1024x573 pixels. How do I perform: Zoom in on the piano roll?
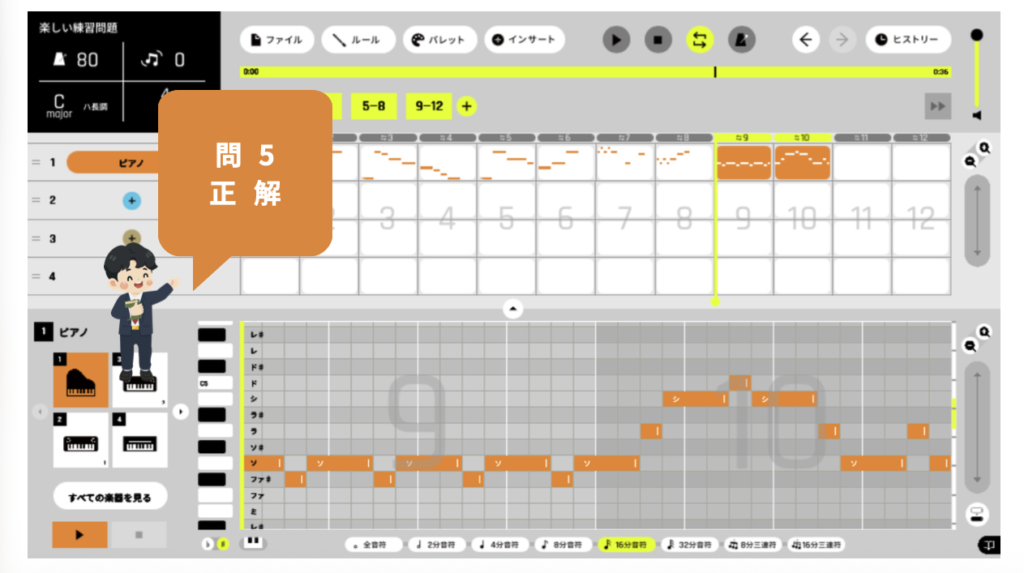985,332
